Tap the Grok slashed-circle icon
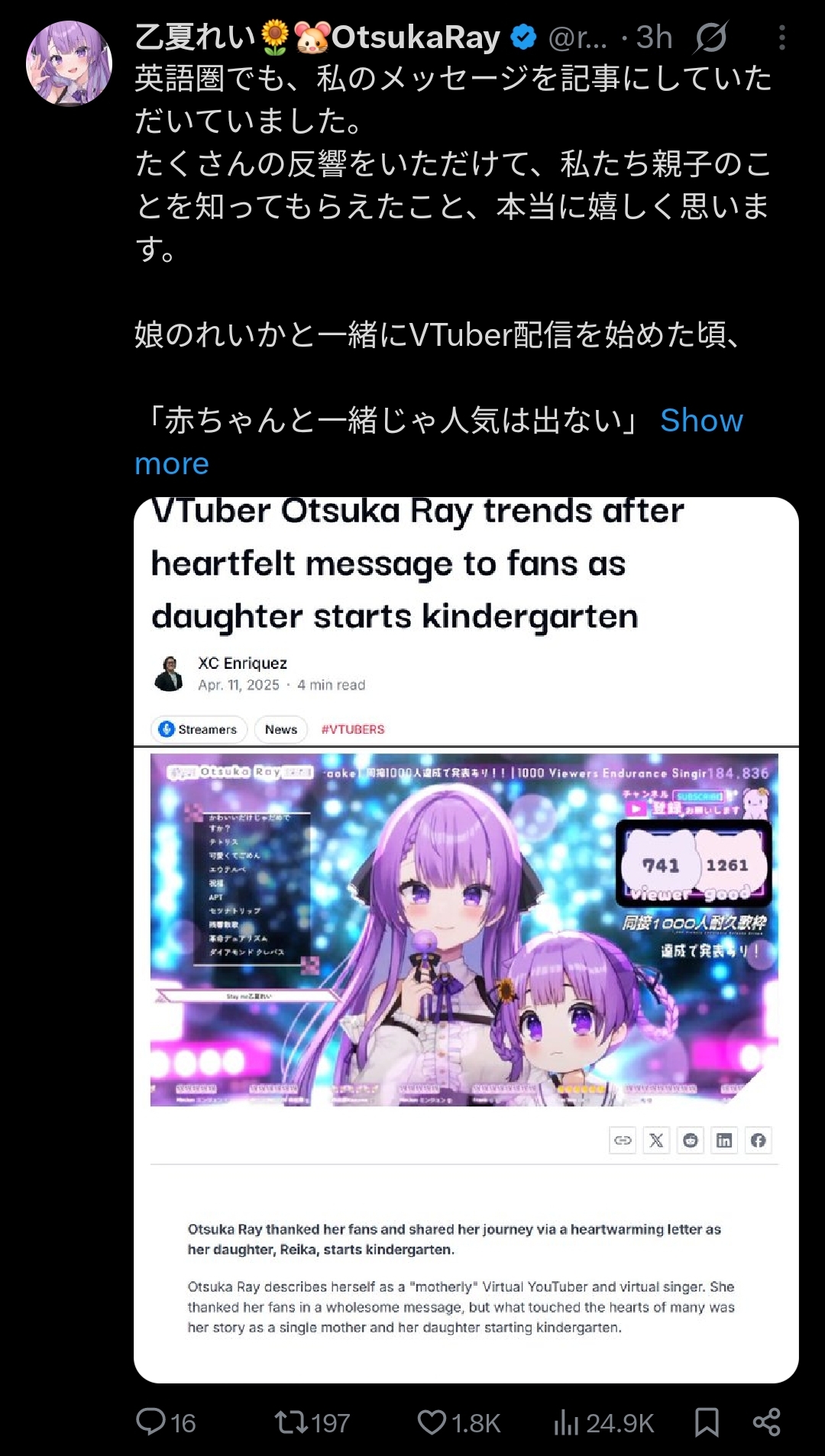825x1456 pixels. click(710, 37)
